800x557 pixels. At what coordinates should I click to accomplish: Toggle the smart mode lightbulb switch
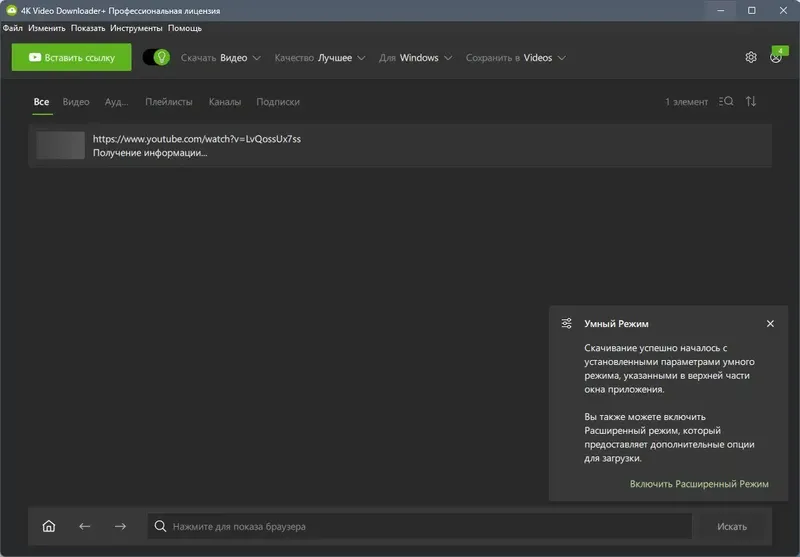[x=156, y=57]
